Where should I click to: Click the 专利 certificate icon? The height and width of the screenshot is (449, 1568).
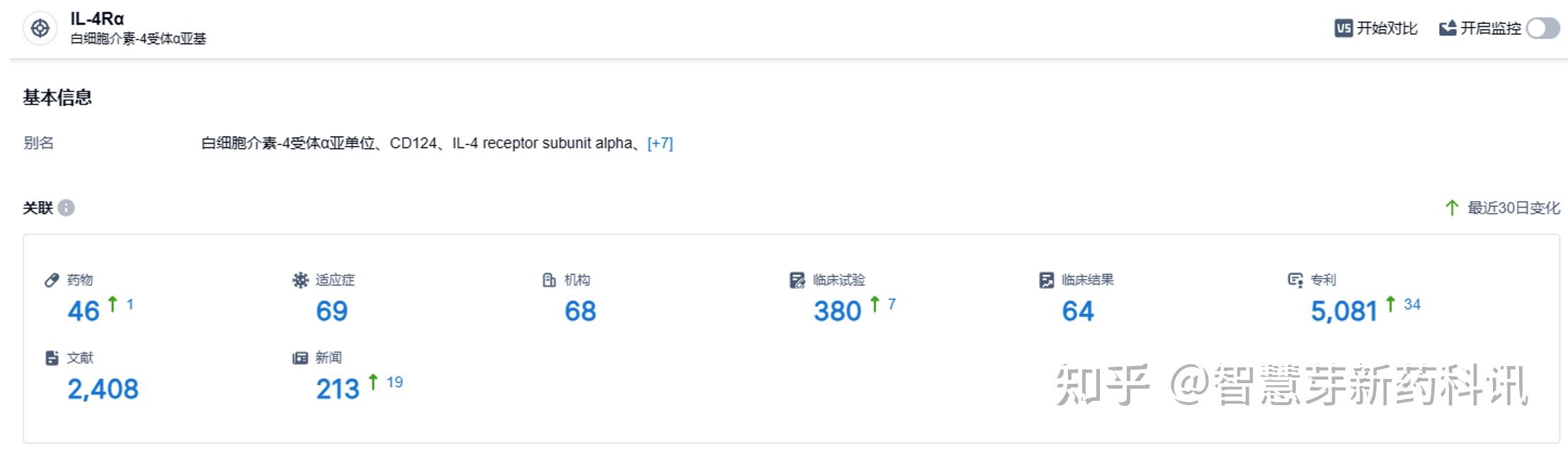coord(1295,280)
